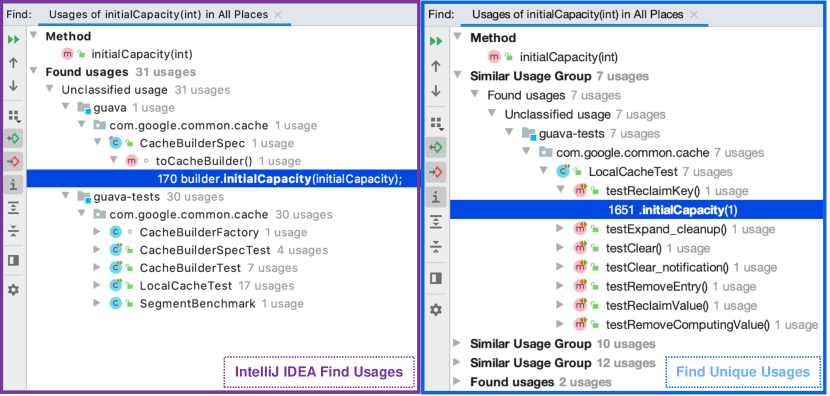830x396 pixels.
Task: Click method icon of left initialCapacity(int)
Action: pos(68,54)
